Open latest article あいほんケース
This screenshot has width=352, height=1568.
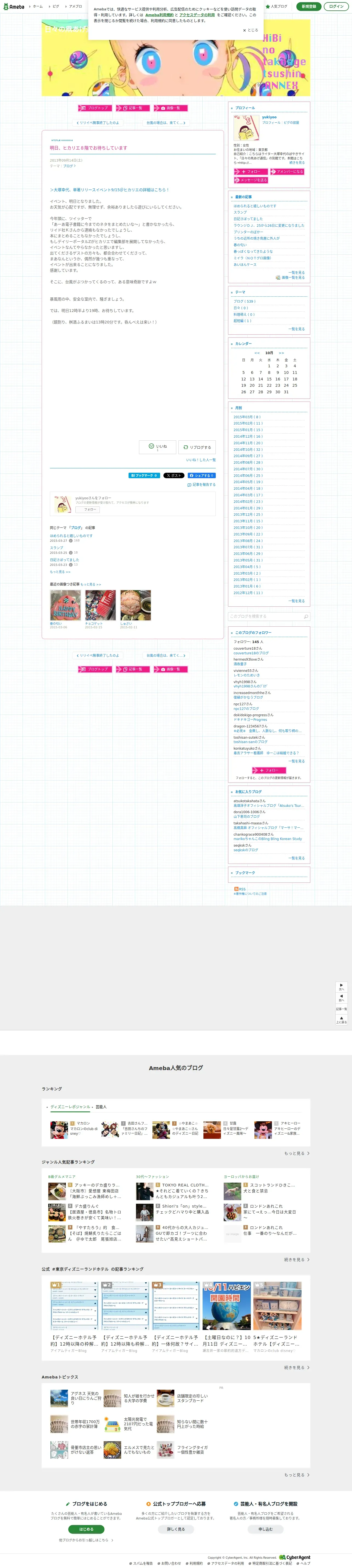[245, 265]
